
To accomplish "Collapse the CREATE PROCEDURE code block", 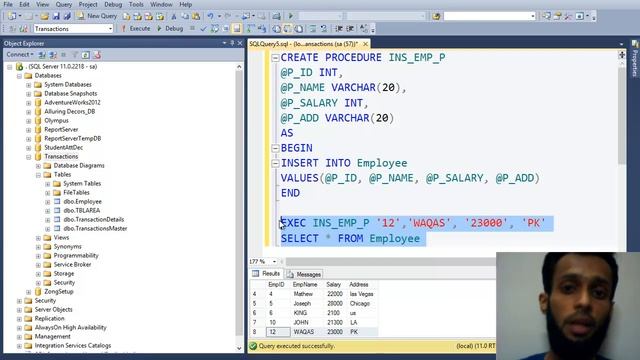I will pos(275,58).
